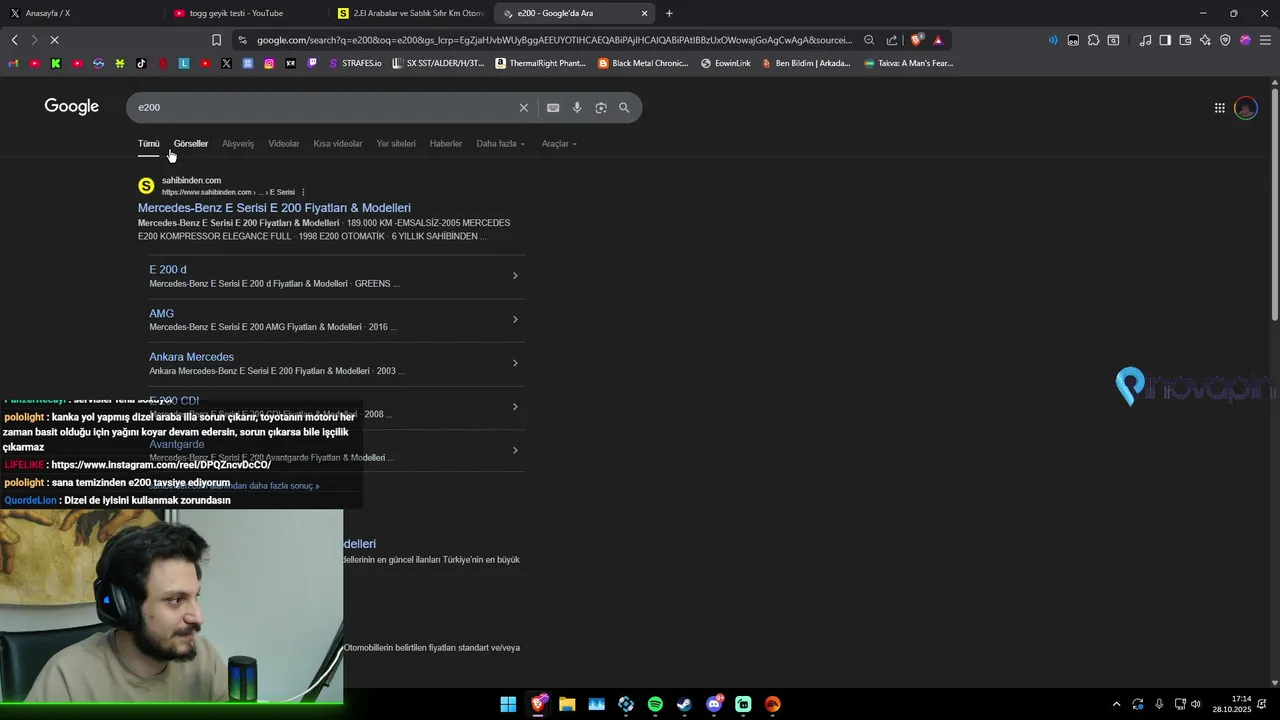Open the Mercedes-Benz E Serisi E 200 result

tap(274, 208)
